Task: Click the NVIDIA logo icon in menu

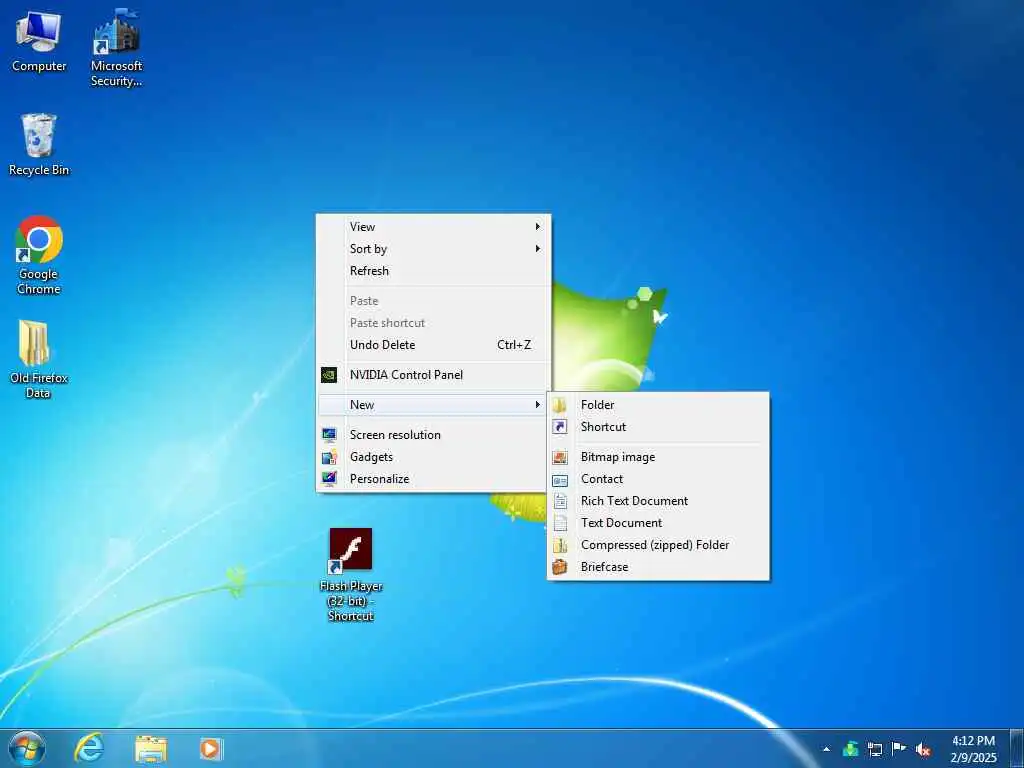Action: [x=329, y=375]
